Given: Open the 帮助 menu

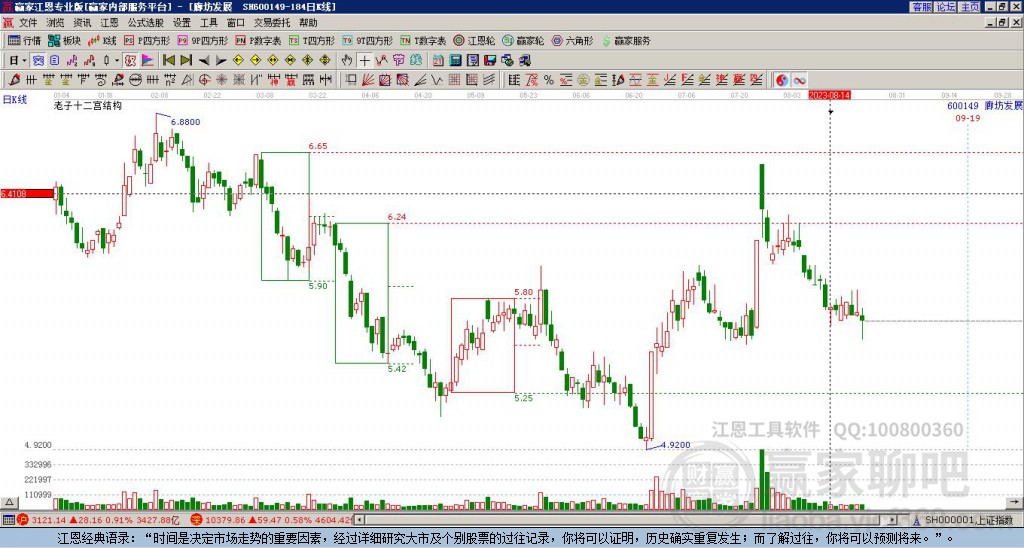Looking at the screenshot, I should click(308, 23).
